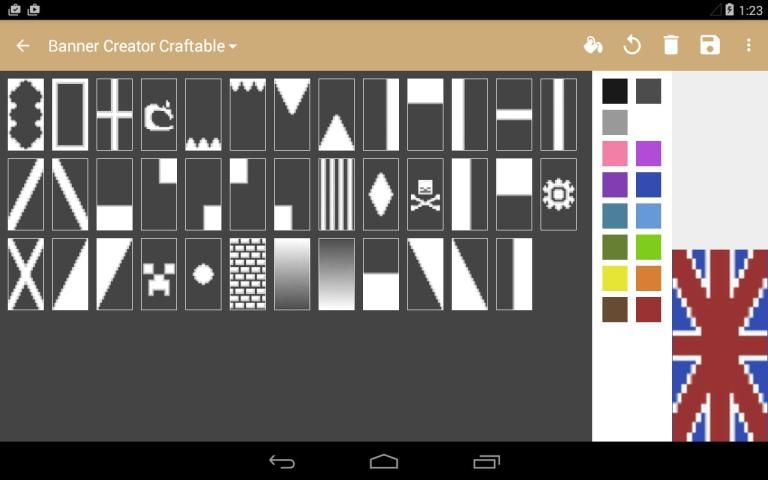Save the banner using the floppy disk icon
768x480 pixels.
[x=710, y=45]
